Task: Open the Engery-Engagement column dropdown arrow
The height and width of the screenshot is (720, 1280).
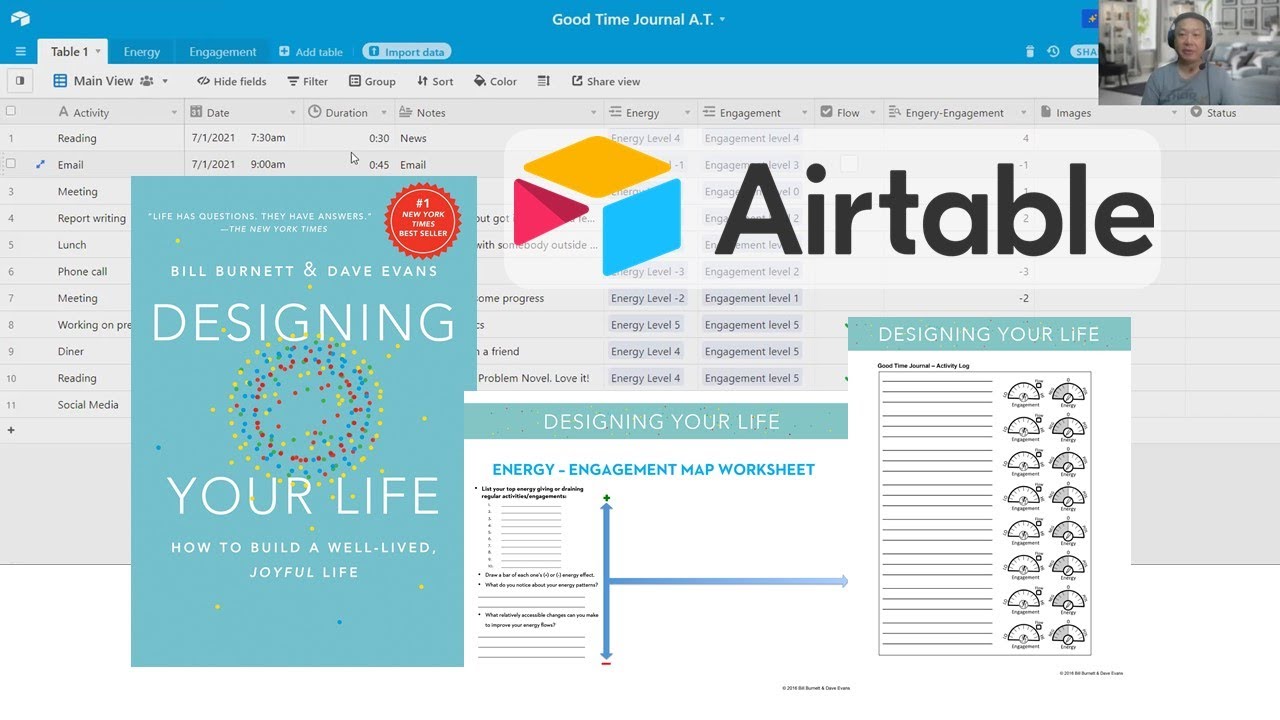Action: coord(1023,112)
